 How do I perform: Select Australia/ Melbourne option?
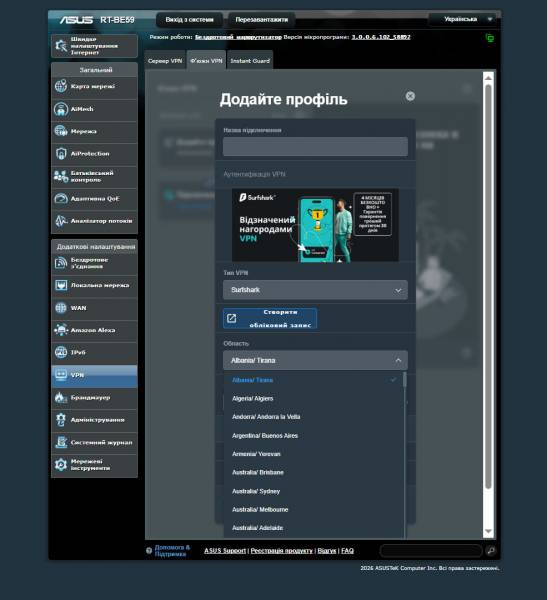[x=314, y=509]
